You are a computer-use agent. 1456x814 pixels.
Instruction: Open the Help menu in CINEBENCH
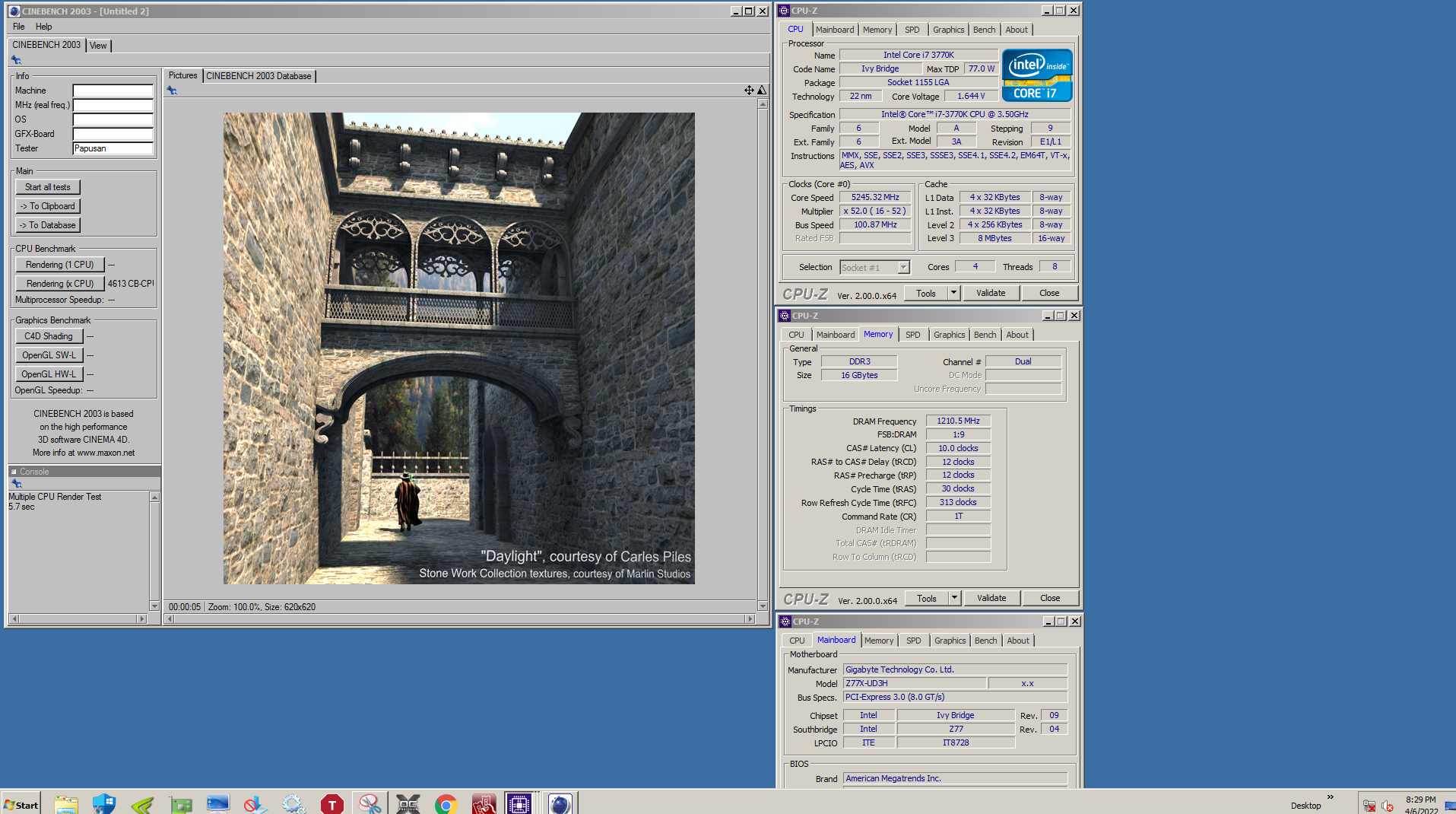click(x=44, y=27)
